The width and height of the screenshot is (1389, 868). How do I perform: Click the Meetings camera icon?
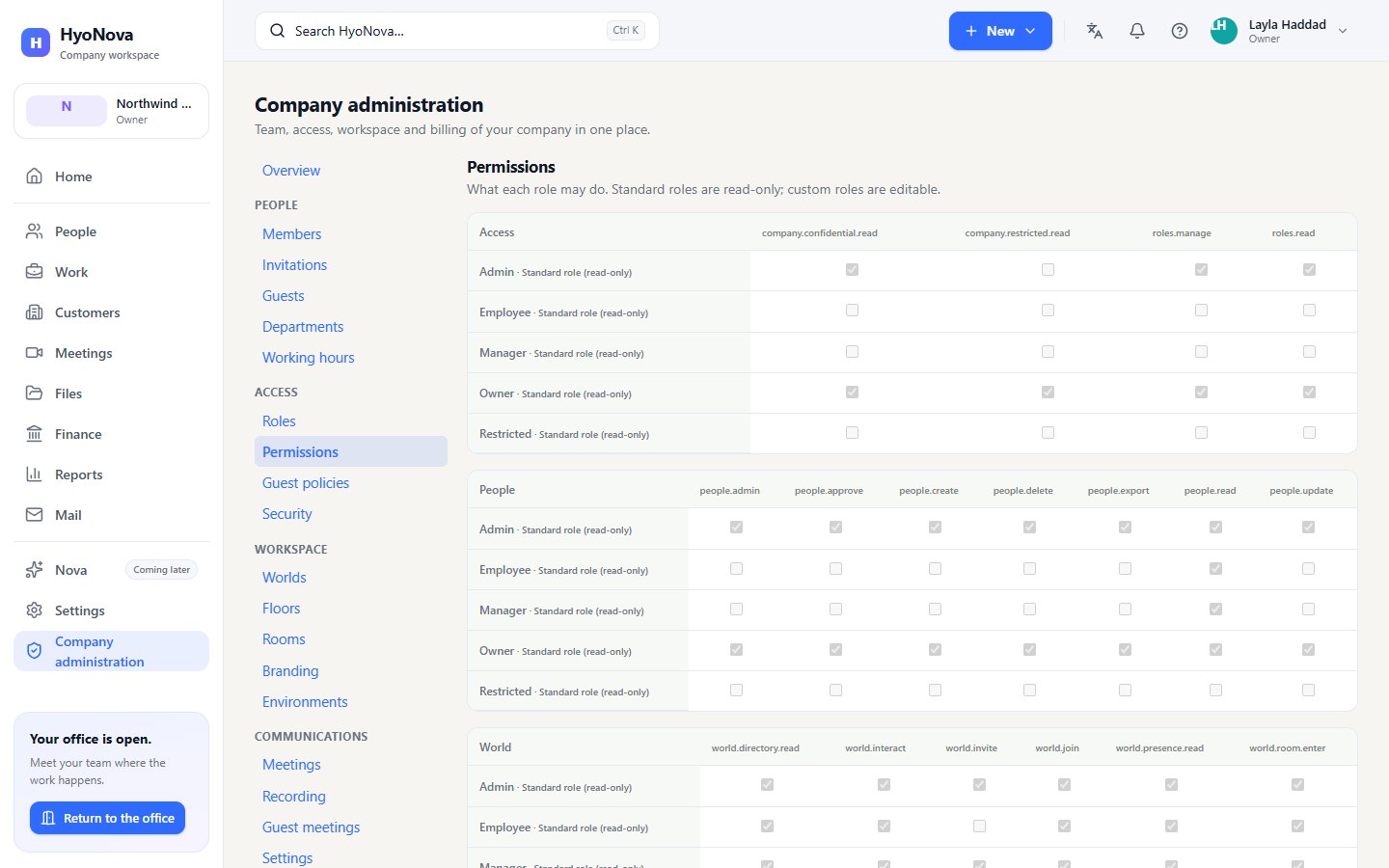coord(35,353)
